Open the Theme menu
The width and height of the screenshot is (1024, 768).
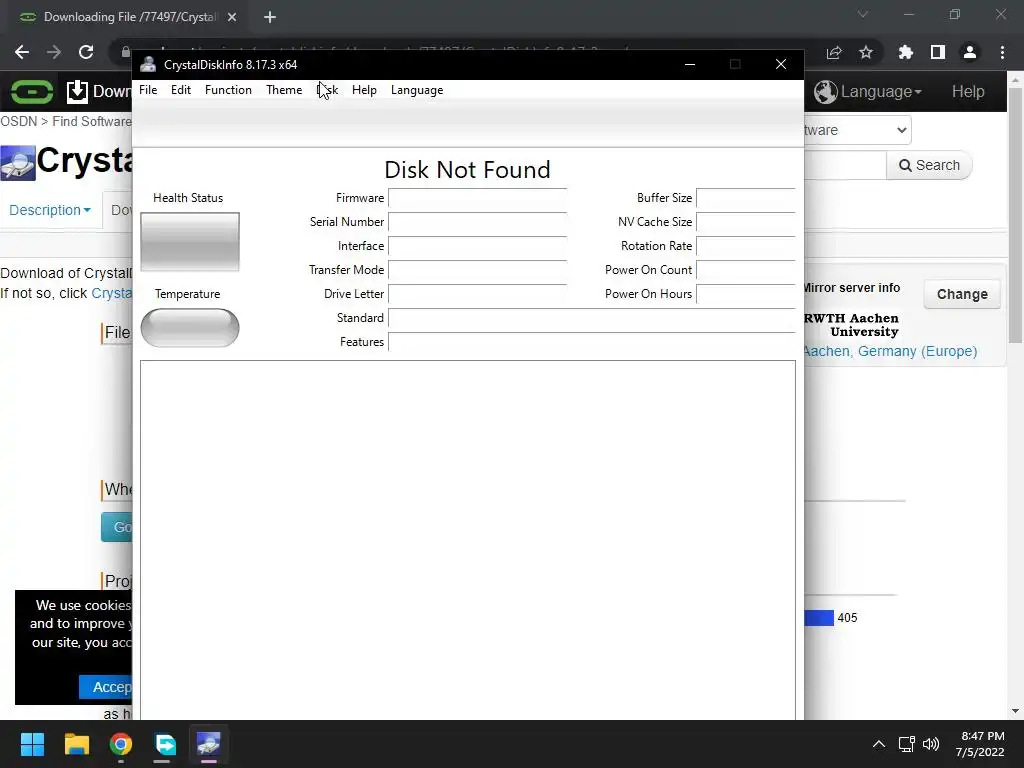coord(284,90)
